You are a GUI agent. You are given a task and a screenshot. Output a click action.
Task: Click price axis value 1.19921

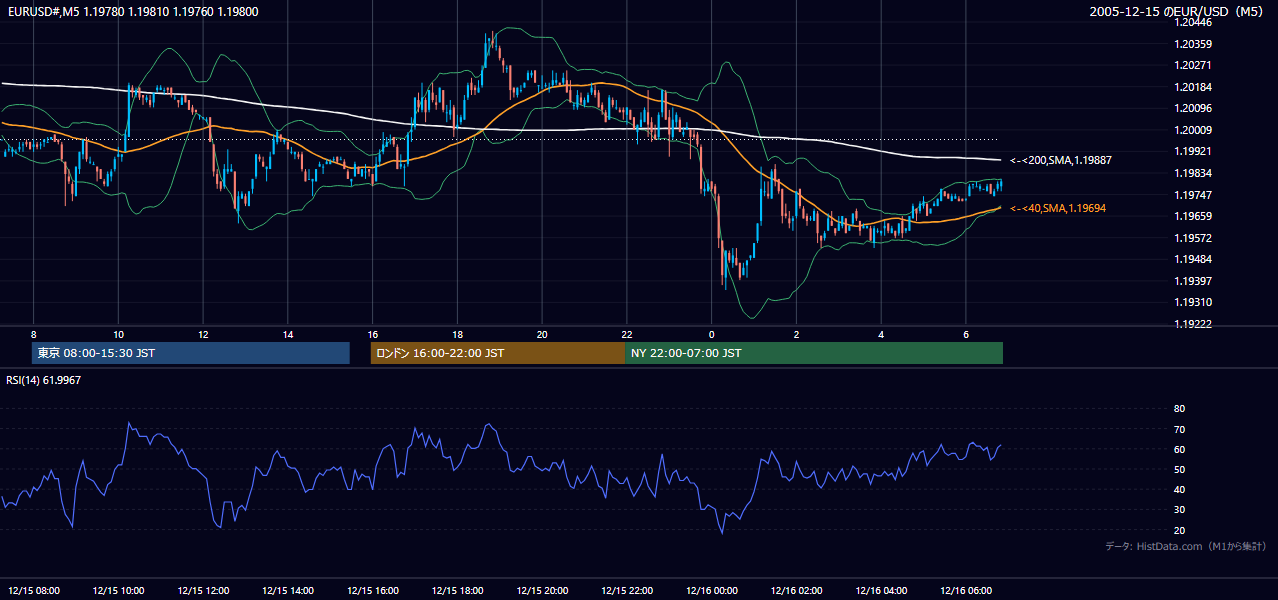(x=1193, y=151)
